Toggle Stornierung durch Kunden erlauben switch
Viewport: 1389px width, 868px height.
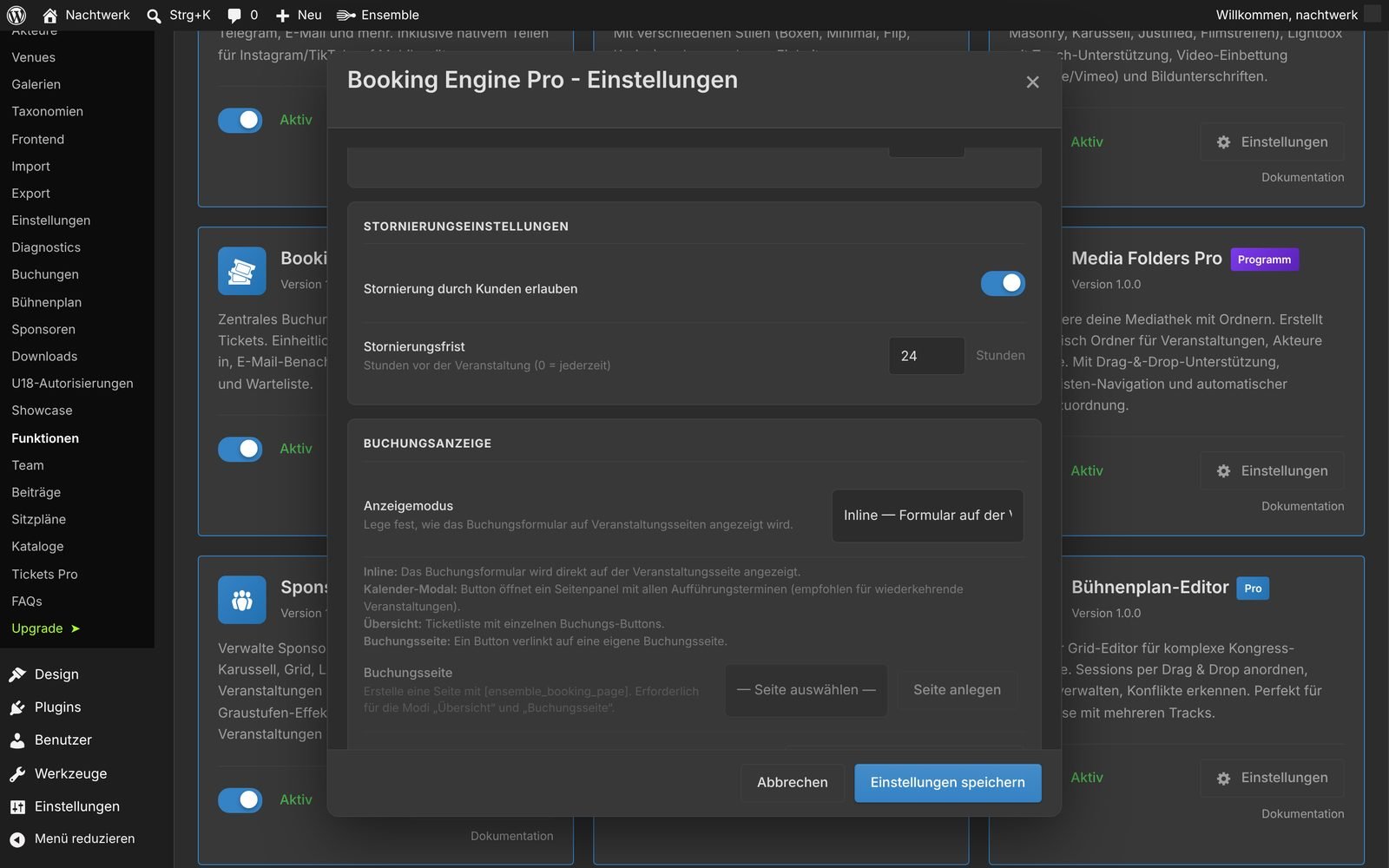tap(1003, 284)
